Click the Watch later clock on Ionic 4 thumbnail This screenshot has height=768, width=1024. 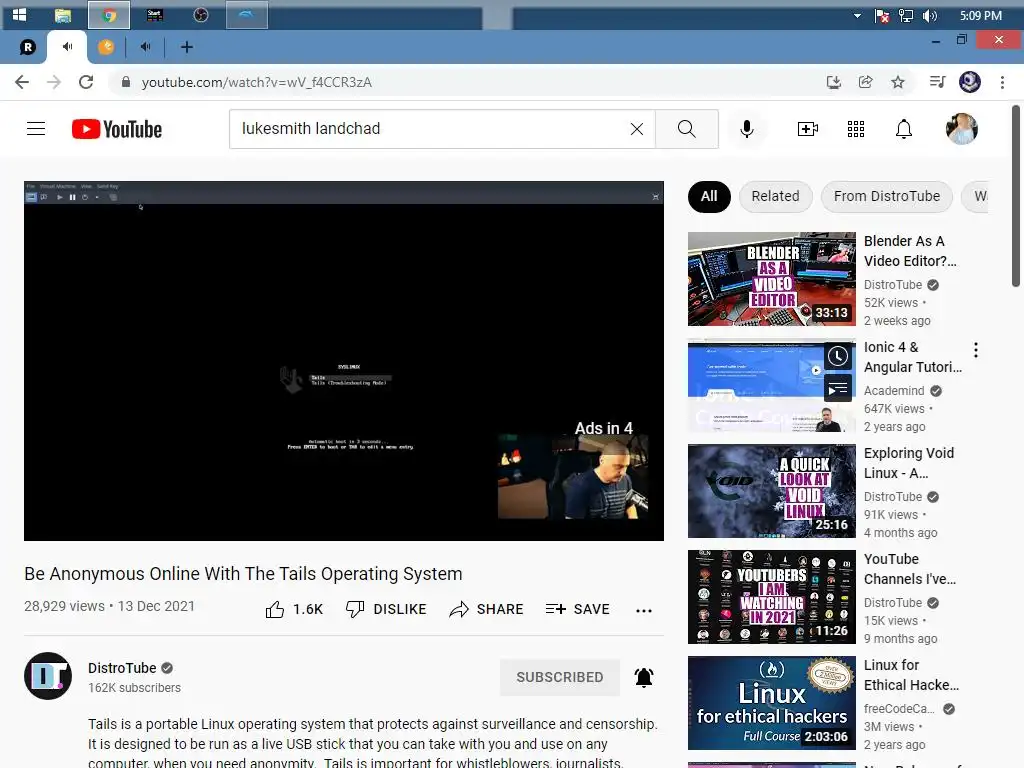(x=838, y=356)
